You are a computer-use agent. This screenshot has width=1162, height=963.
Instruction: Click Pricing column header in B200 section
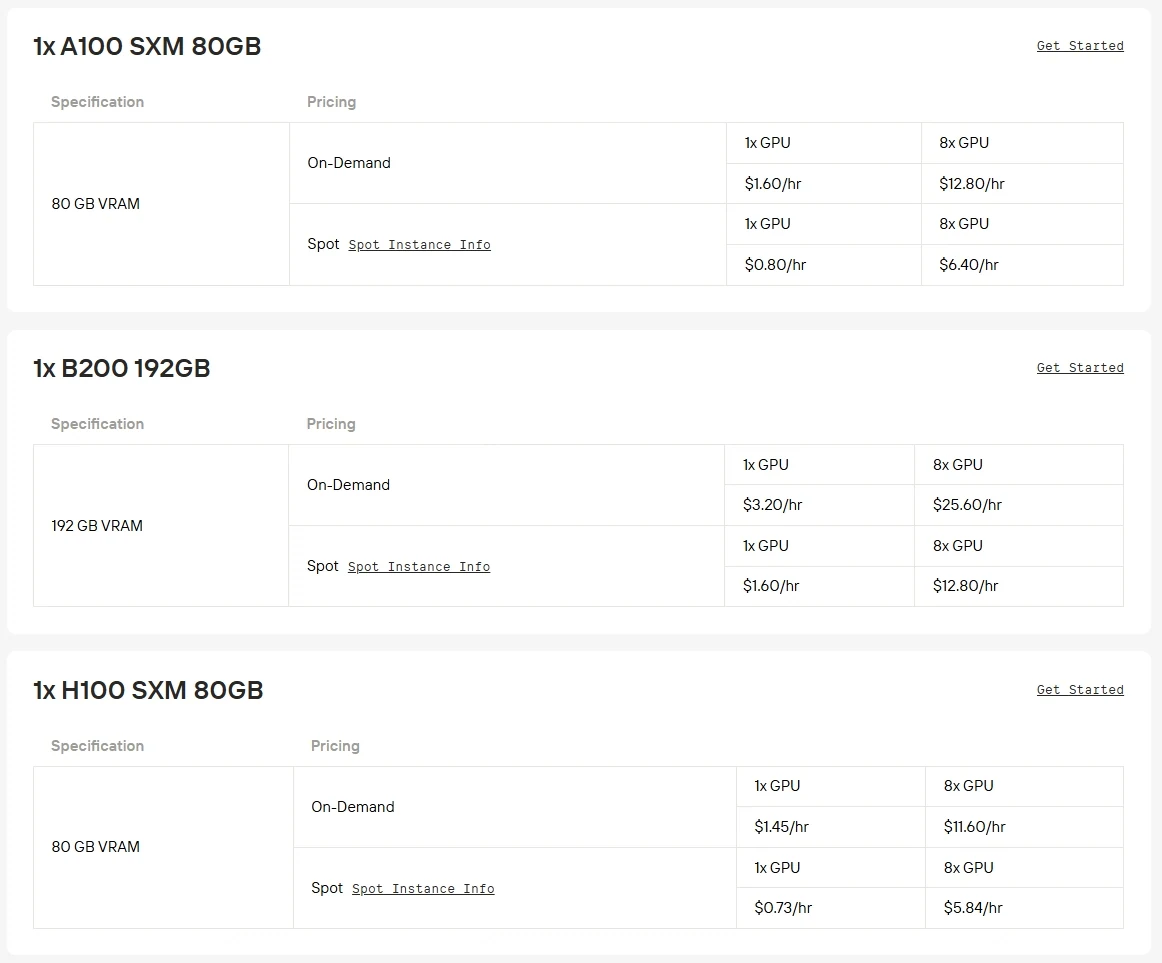pyautogui.click(x=331, y=424)
